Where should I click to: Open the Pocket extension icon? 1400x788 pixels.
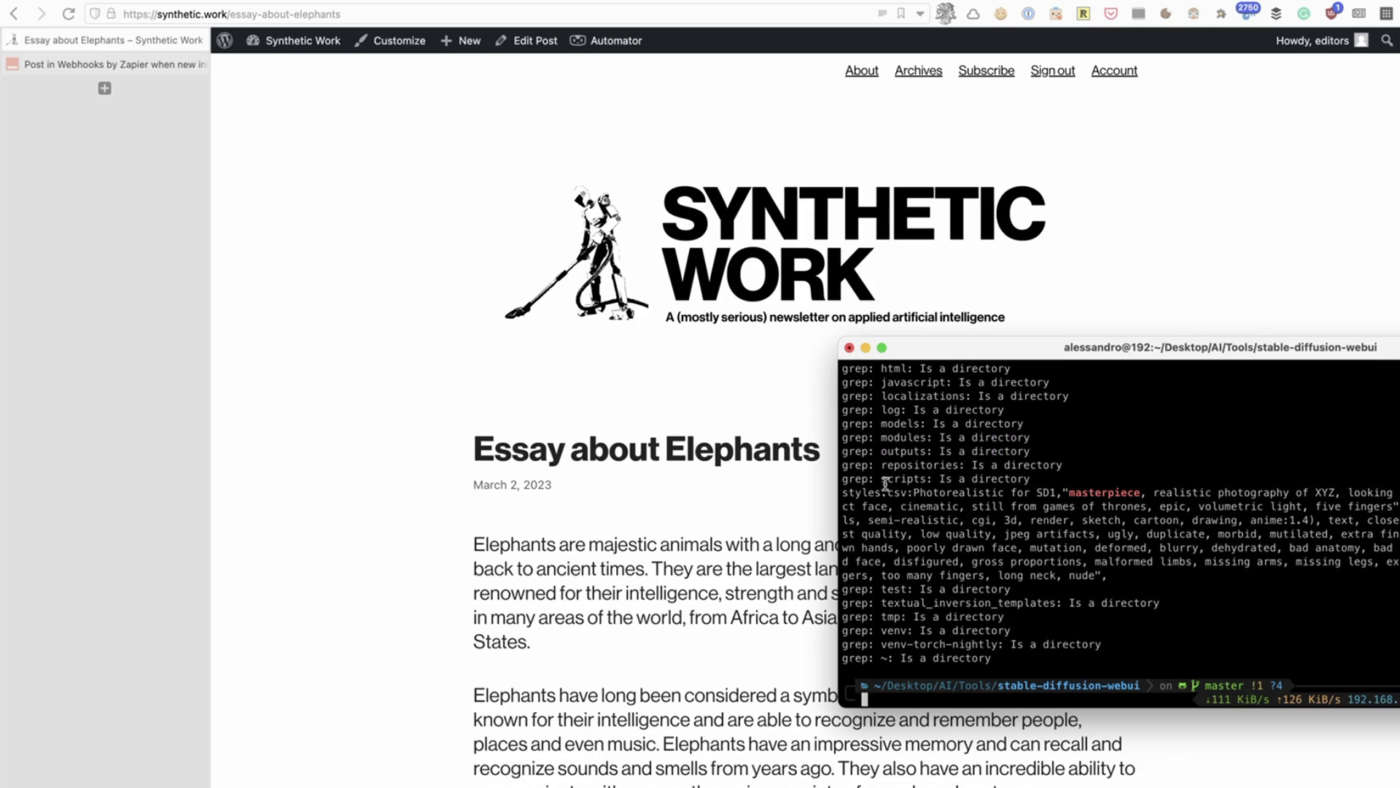[1111, 14]
